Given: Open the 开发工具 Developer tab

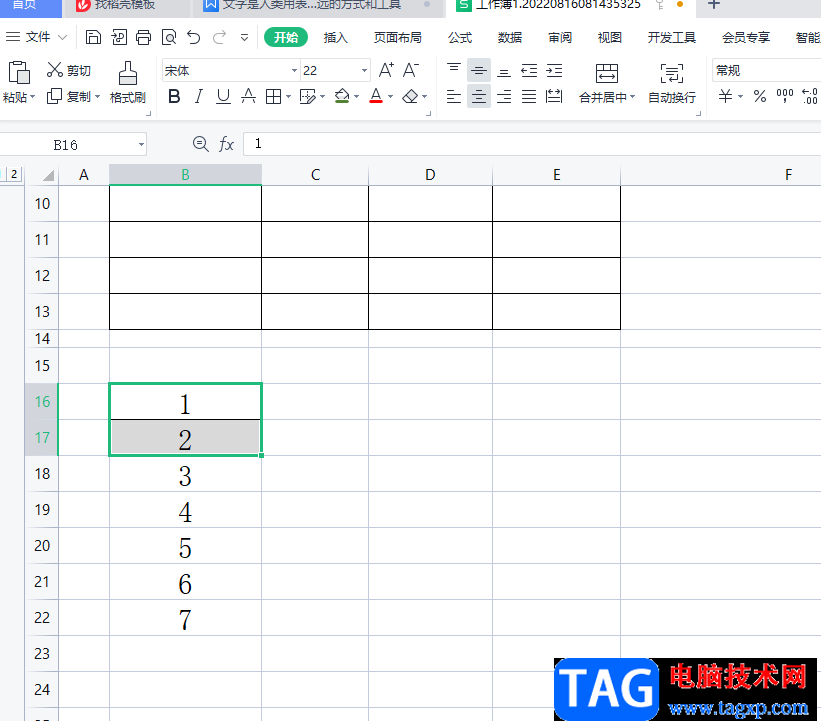Looking at the screenshot, I should pyautogui.click(x=671, y=37).
